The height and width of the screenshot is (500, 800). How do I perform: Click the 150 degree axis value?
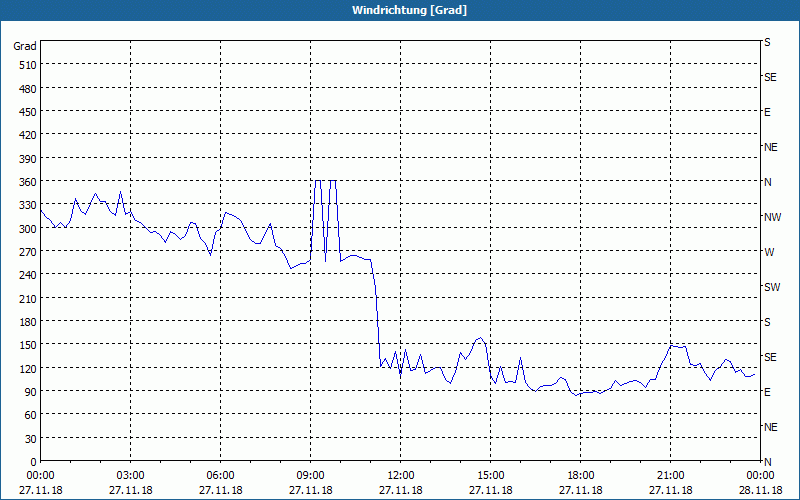(x=29, y=345)
